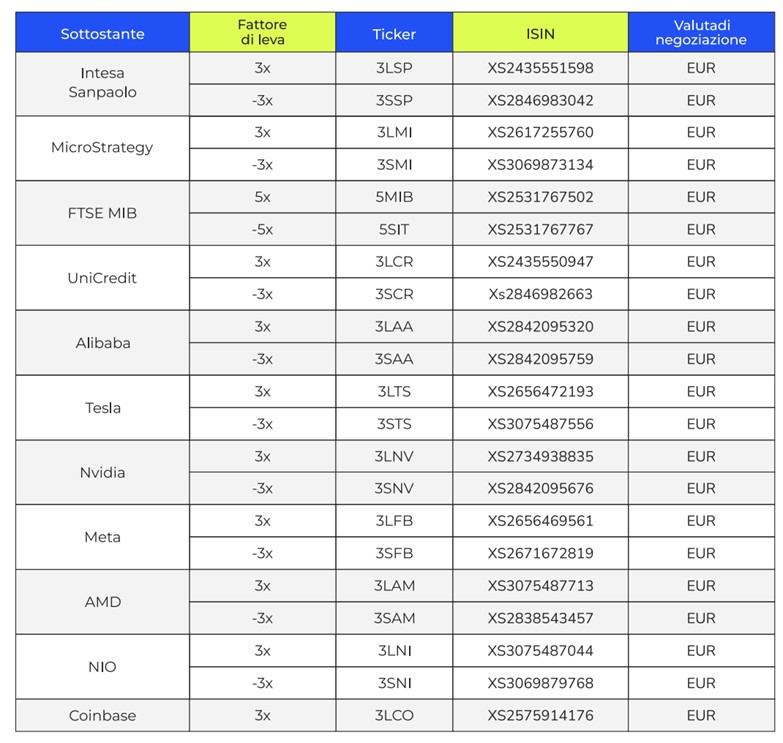Click the Sottostante column header

(x=102, y=34)
